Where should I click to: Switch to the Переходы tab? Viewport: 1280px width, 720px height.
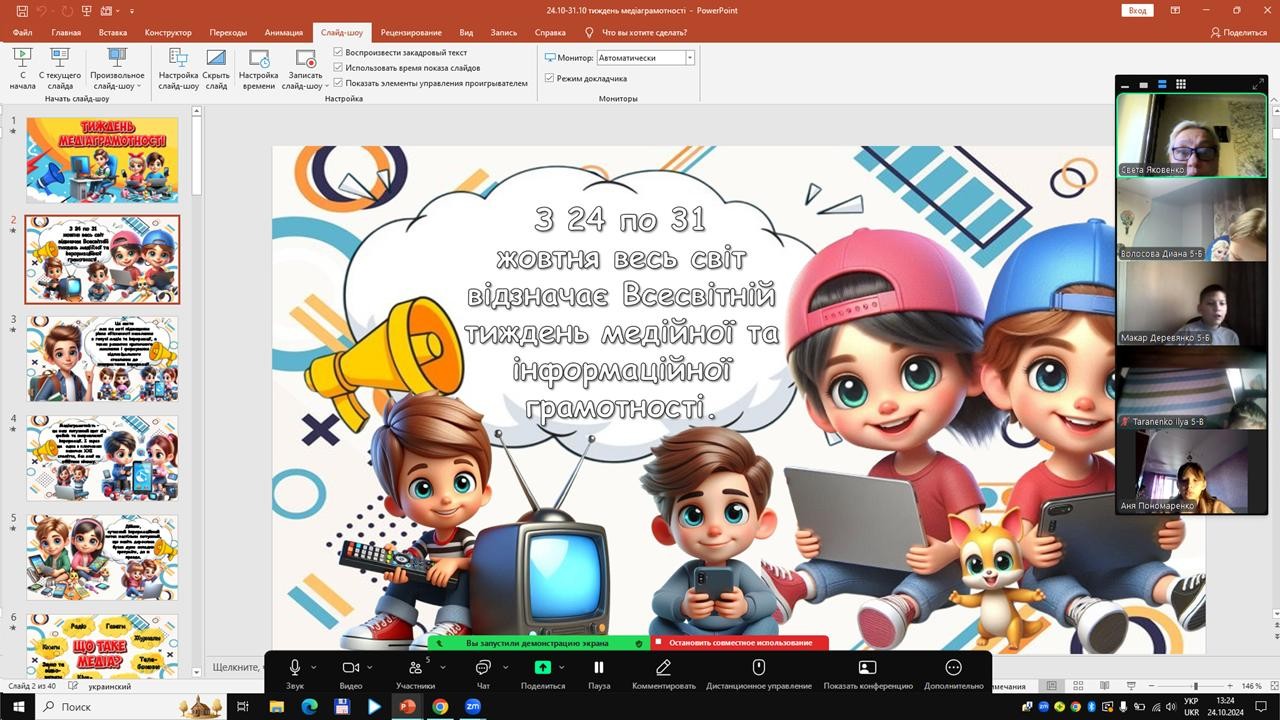pos(226,32)
